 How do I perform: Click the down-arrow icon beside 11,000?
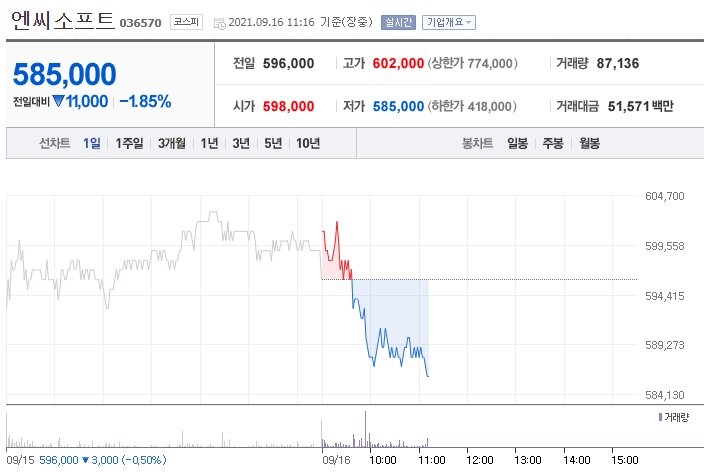click(x=58, y=101)
